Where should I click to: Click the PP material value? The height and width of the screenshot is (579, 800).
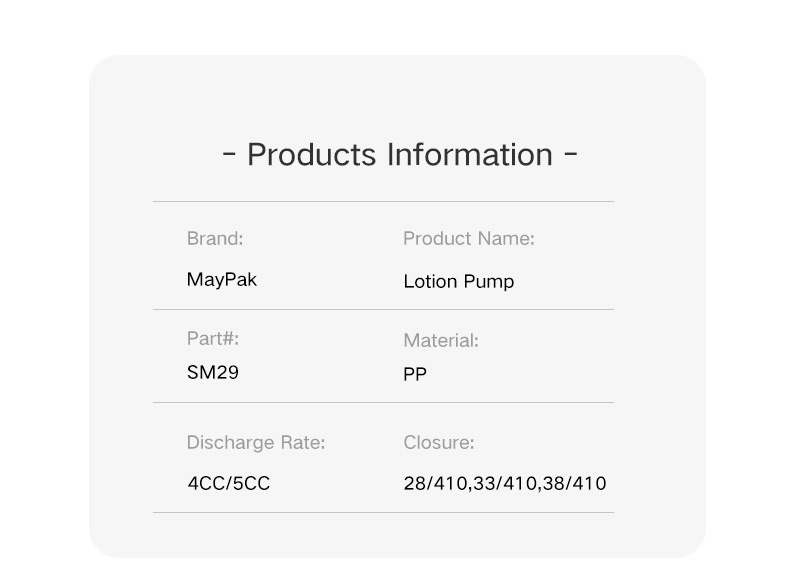pos(415,374)
